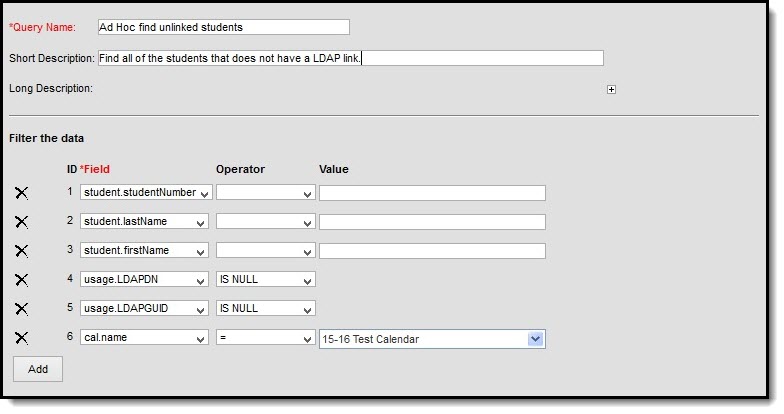Remove the usage.LDAPDN filter row

click(x=21, y=280)
